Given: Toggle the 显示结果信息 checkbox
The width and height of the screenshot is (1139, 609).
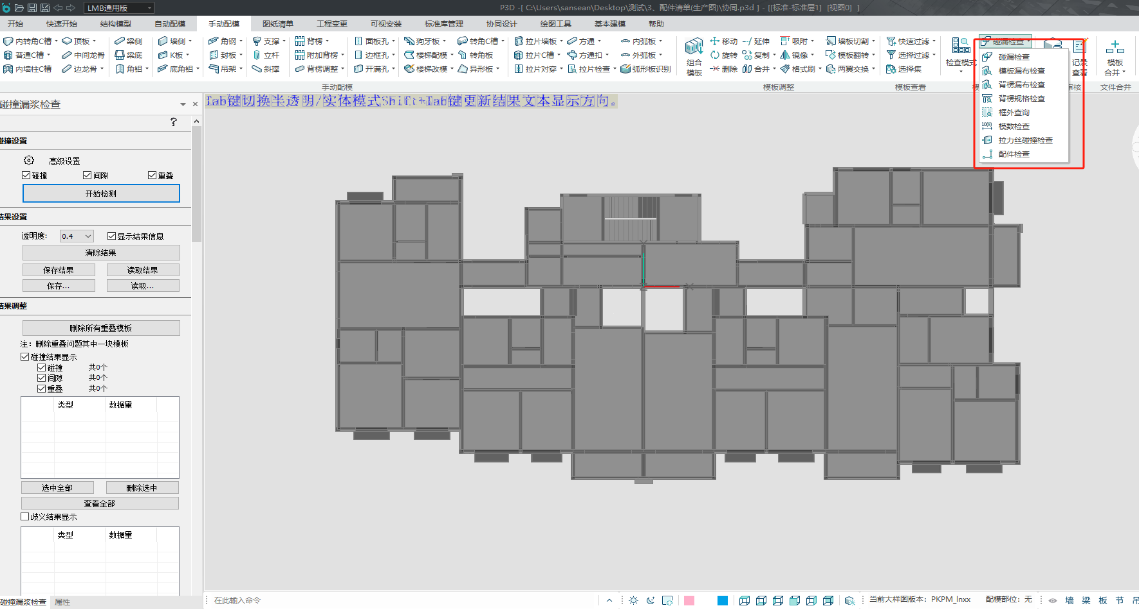Looking at the screenshot, I should click(x=111, y=236).
